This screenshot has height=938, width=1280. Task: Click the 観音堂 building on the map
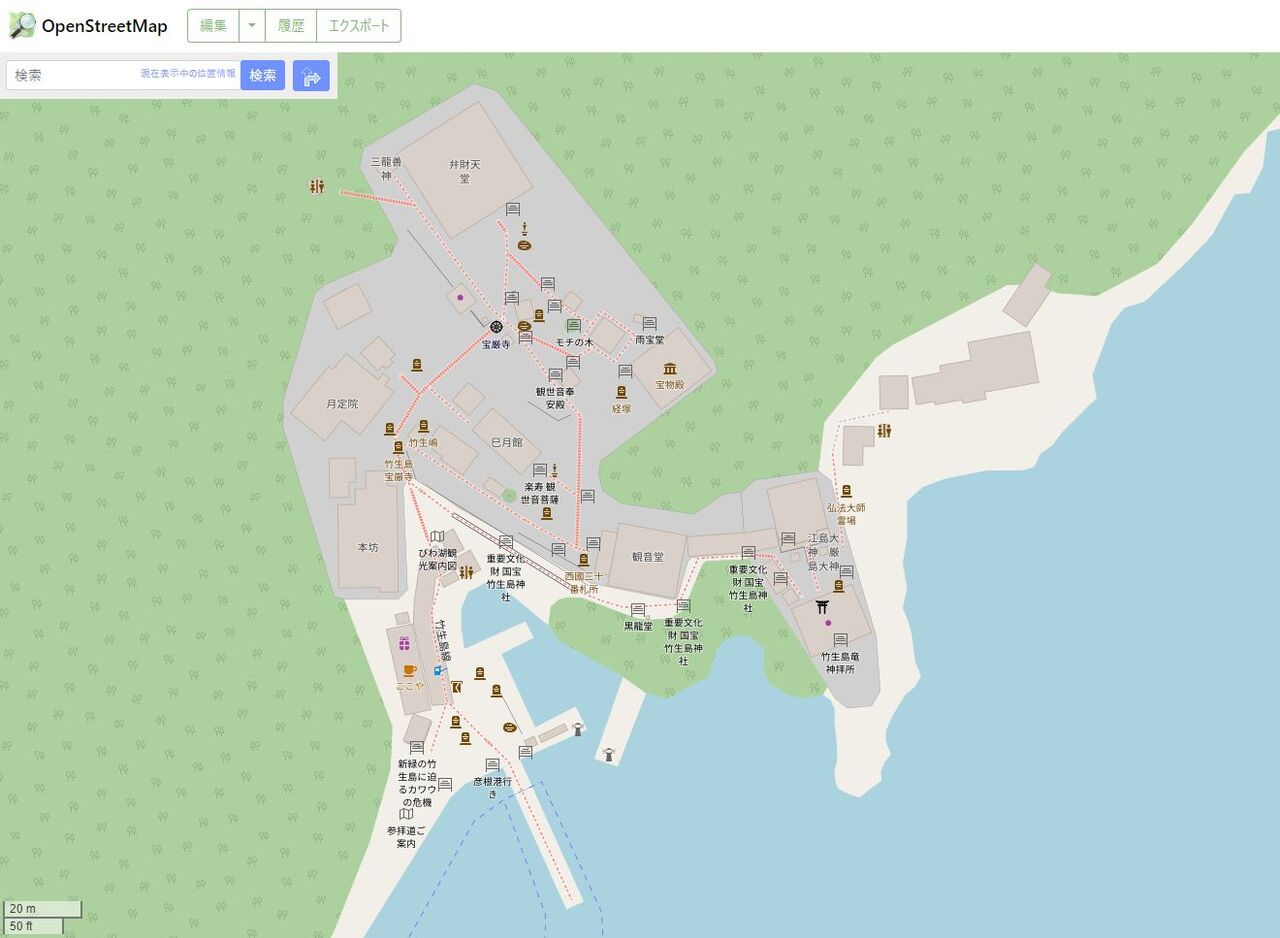click(647, 558)
